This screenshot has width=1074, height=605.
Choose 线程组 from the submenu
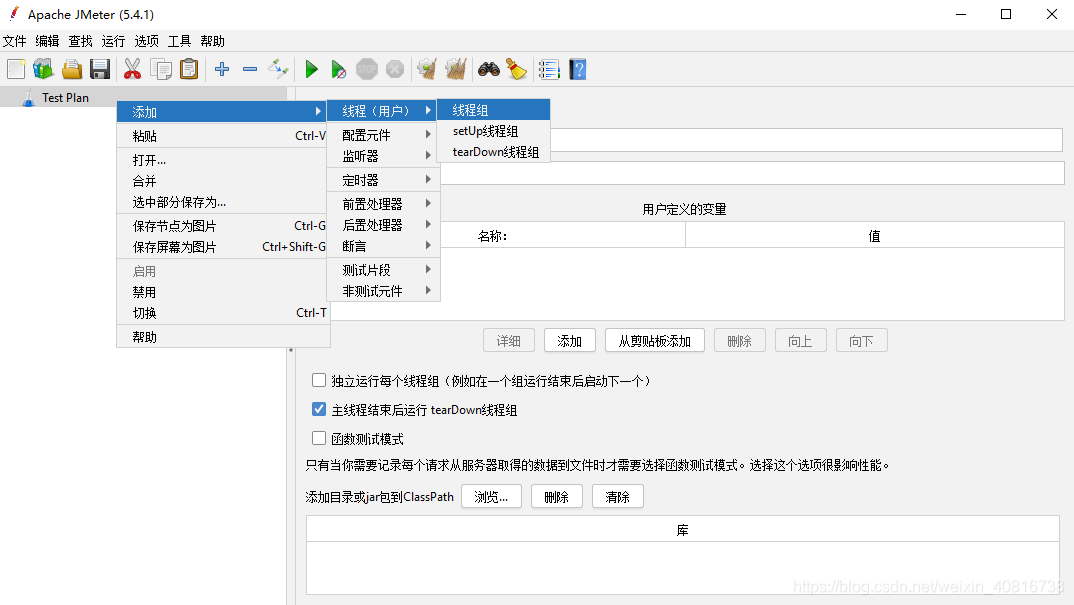coord(493,110)
